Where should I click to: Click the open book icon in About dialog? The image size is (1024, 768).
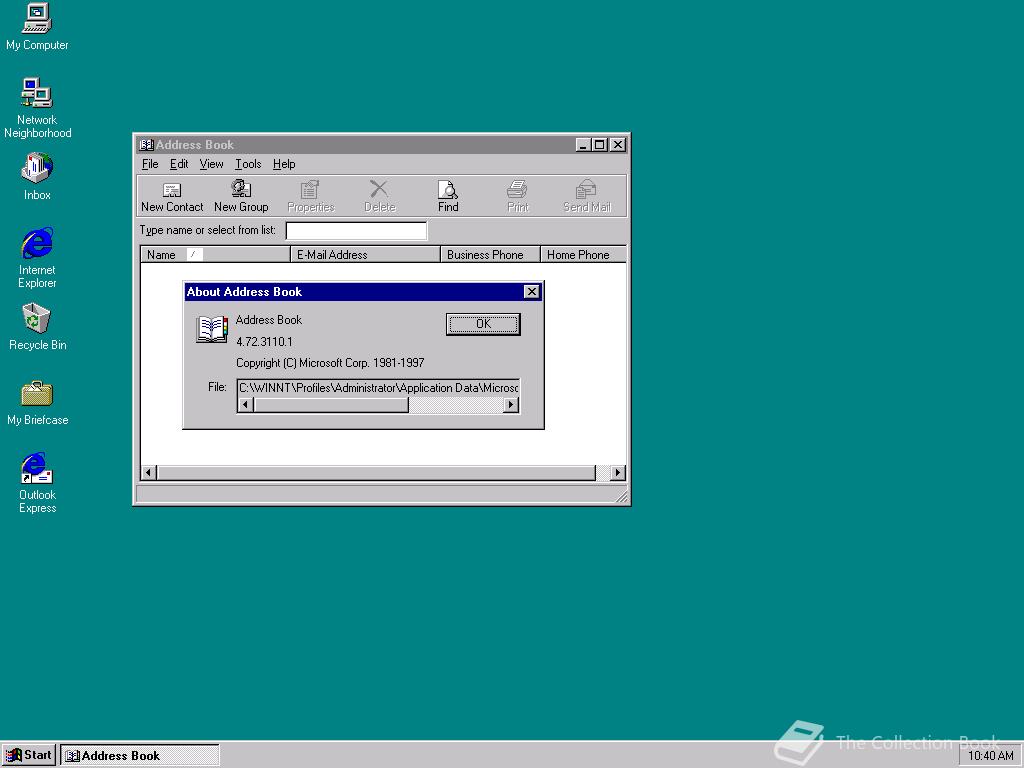[212, 329]
